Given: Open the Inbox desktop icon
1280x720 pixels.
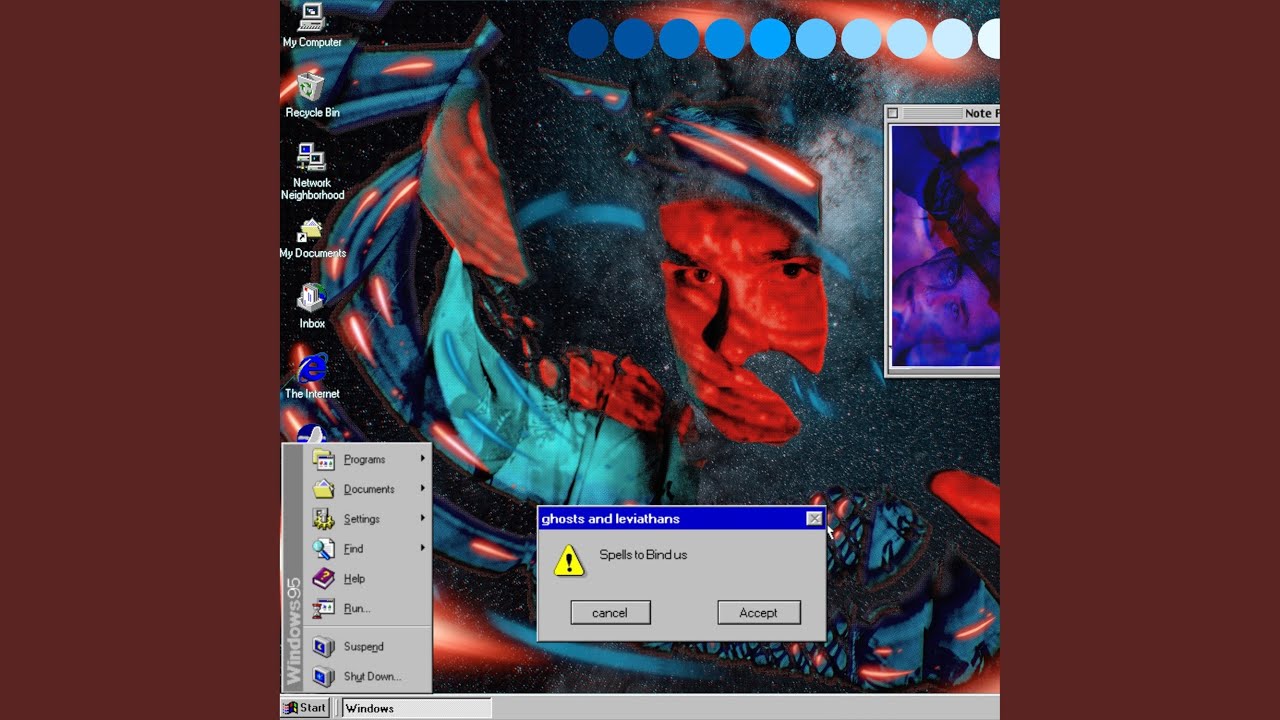Looking at the screenshot, I should pos(312,306).
